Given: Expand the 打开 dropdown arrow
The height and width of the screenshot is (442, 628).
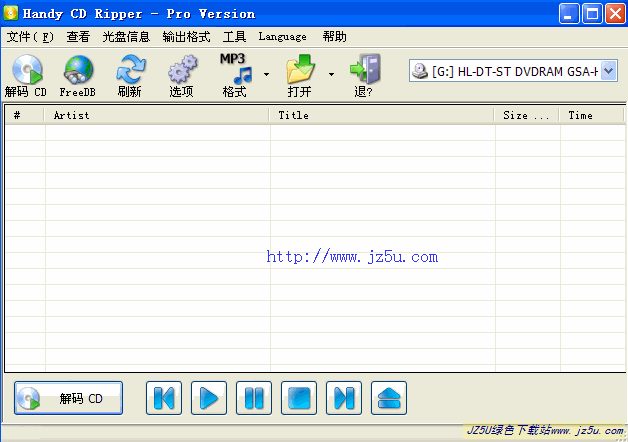Looking at the screenshot, I should (331, 74).
